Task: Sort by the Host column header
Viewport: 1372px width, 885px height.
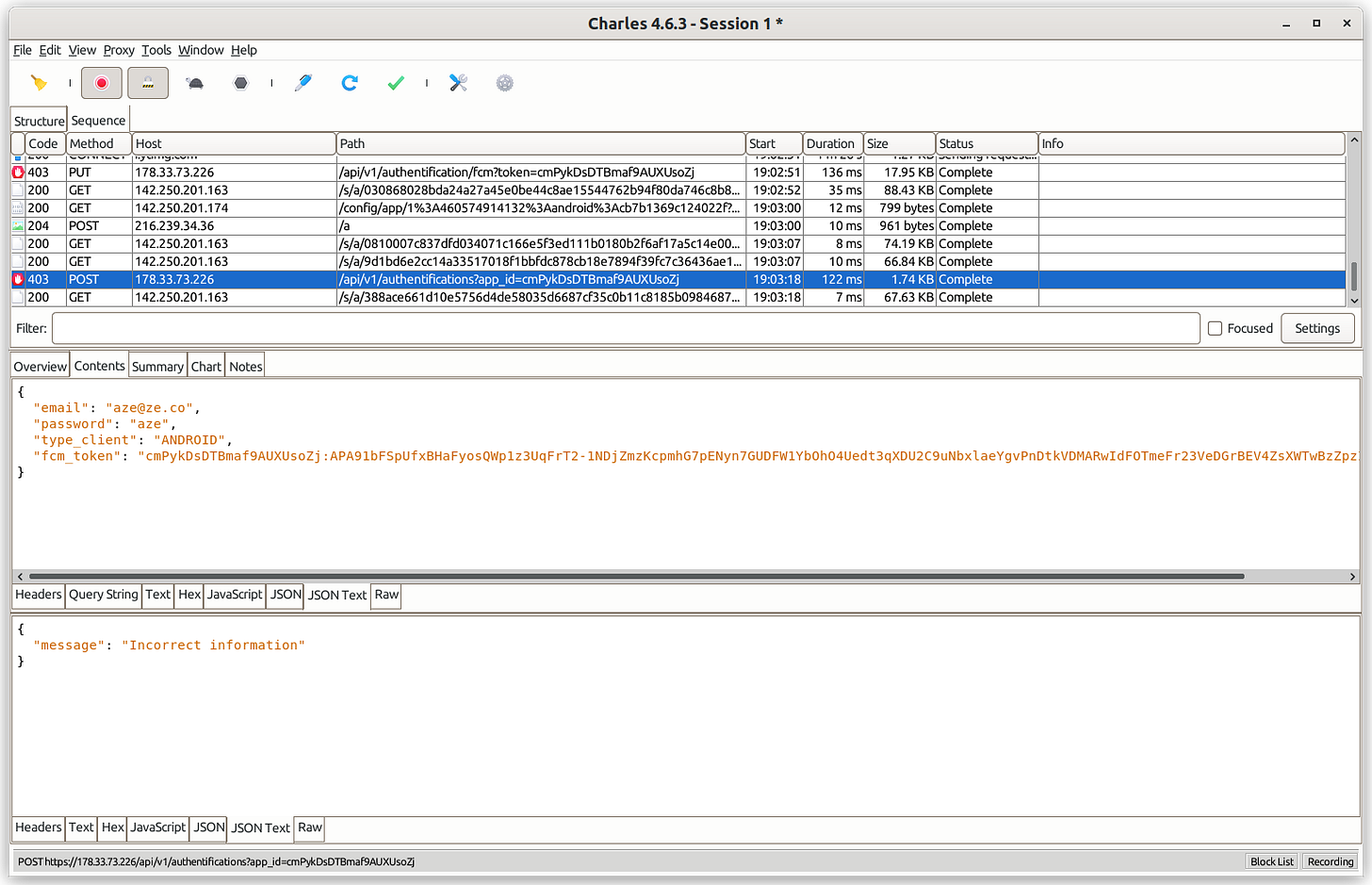Action: pos(234,143)
